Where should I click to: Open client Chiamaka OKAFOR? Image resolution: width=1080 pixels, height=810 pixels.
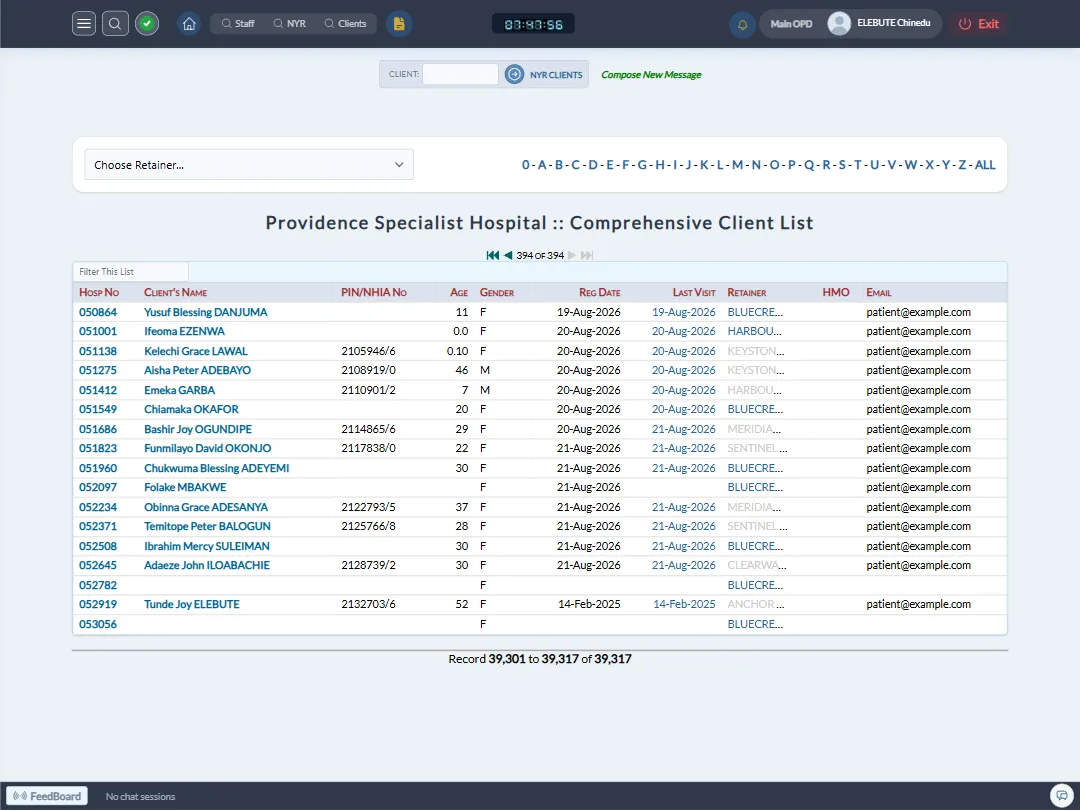click(191, 409)
